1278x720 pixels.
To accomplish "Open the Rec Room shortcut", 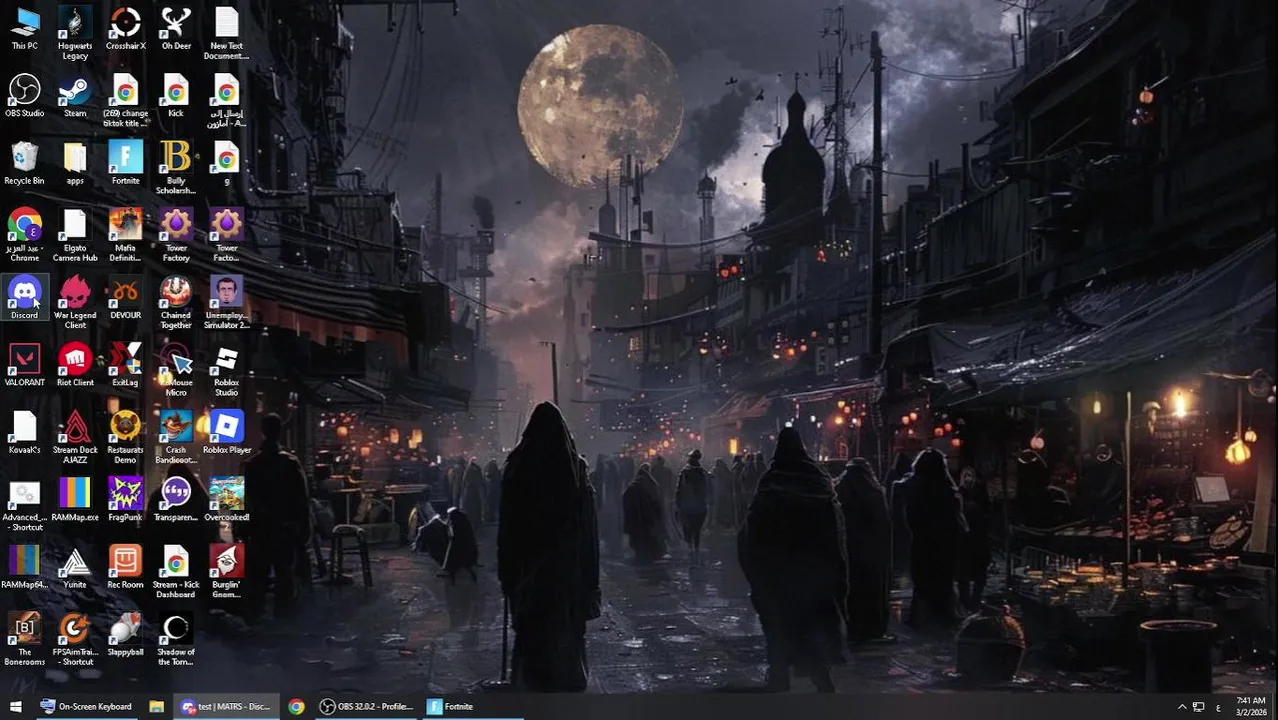I will click(125, 567).
